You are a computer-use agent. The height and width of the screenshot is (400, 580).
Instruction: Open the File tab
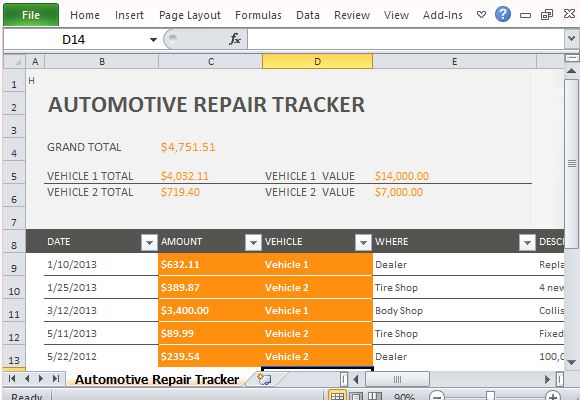tap(31, 15)
